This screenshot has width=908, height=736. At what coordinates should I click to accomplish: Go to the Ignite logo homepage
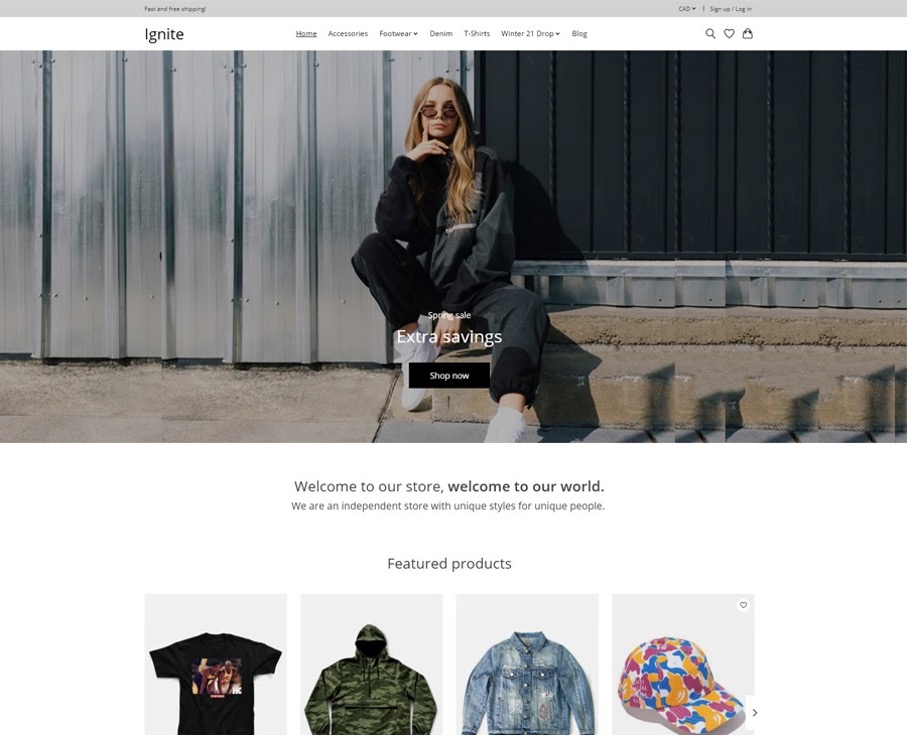164,34
